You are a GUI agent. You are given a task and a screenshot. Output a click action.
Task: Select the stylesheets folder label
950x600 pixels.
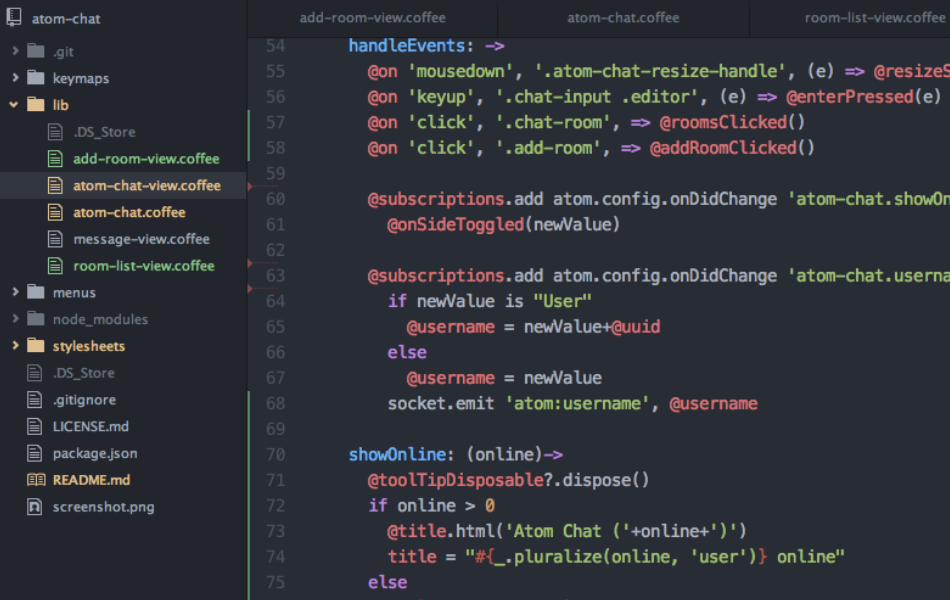[88, 346]
